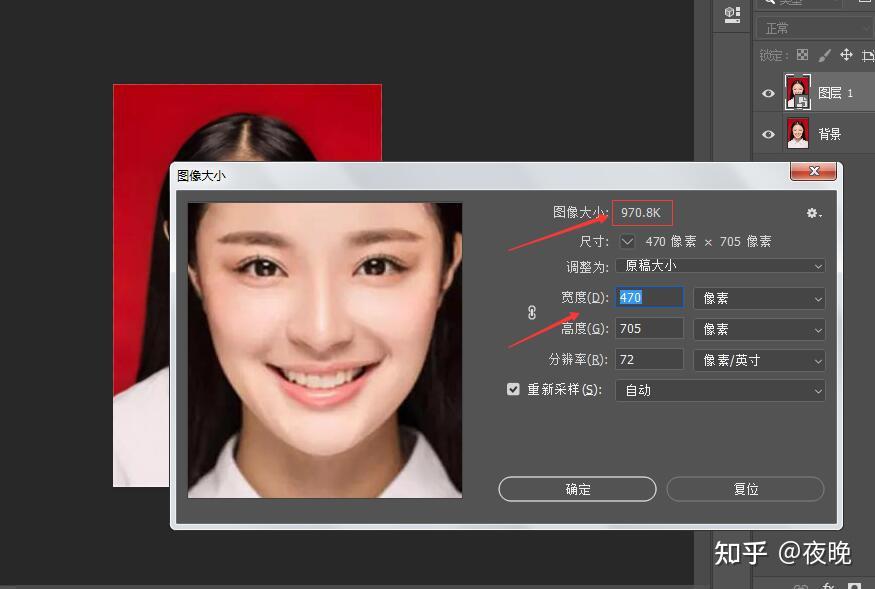Screen dimensions: 875x589
Task: Open the 3D cube panel icon
Action: click(732, 15)
